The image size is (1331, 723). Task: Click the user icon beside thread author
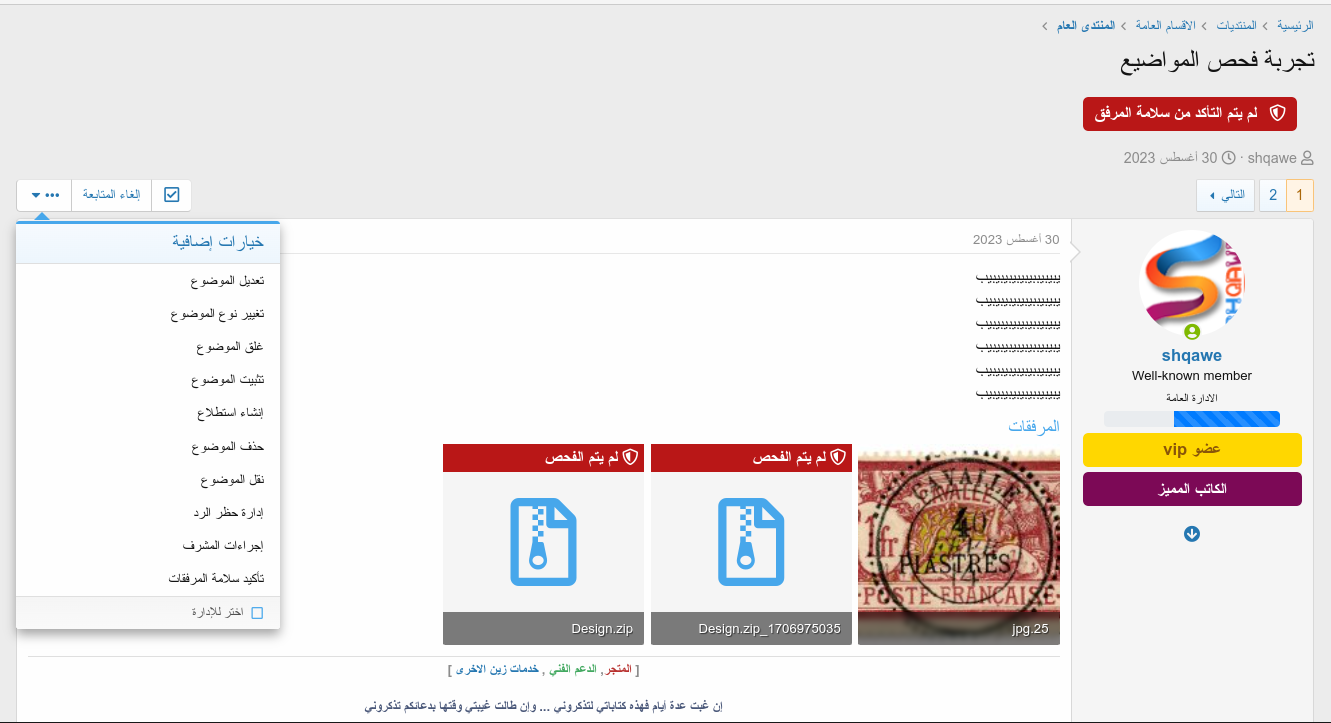(1307, 158)
